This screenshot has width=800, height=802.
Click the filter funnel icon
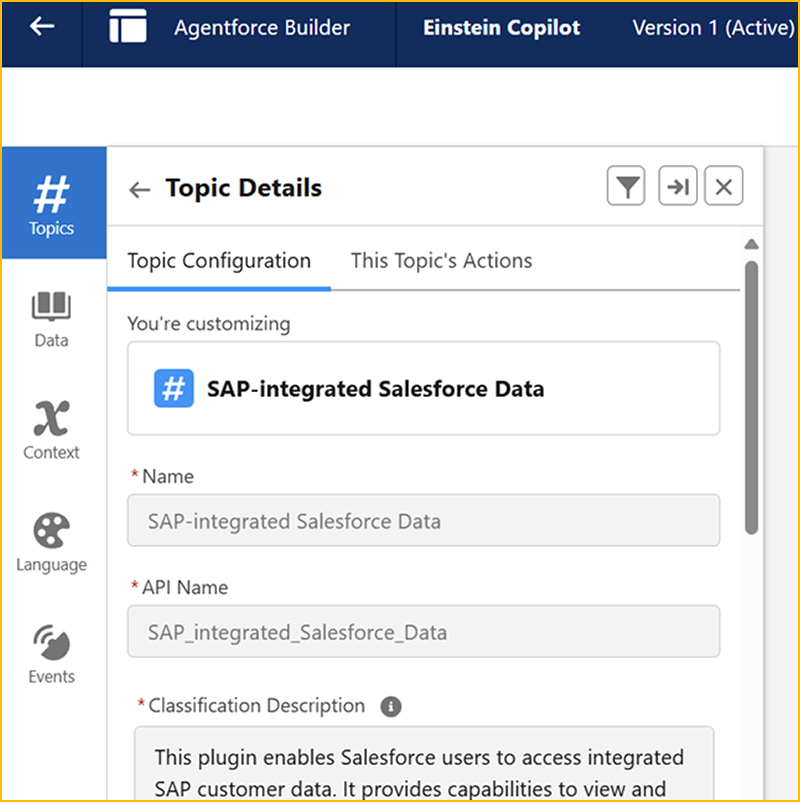tap(627, 187)
